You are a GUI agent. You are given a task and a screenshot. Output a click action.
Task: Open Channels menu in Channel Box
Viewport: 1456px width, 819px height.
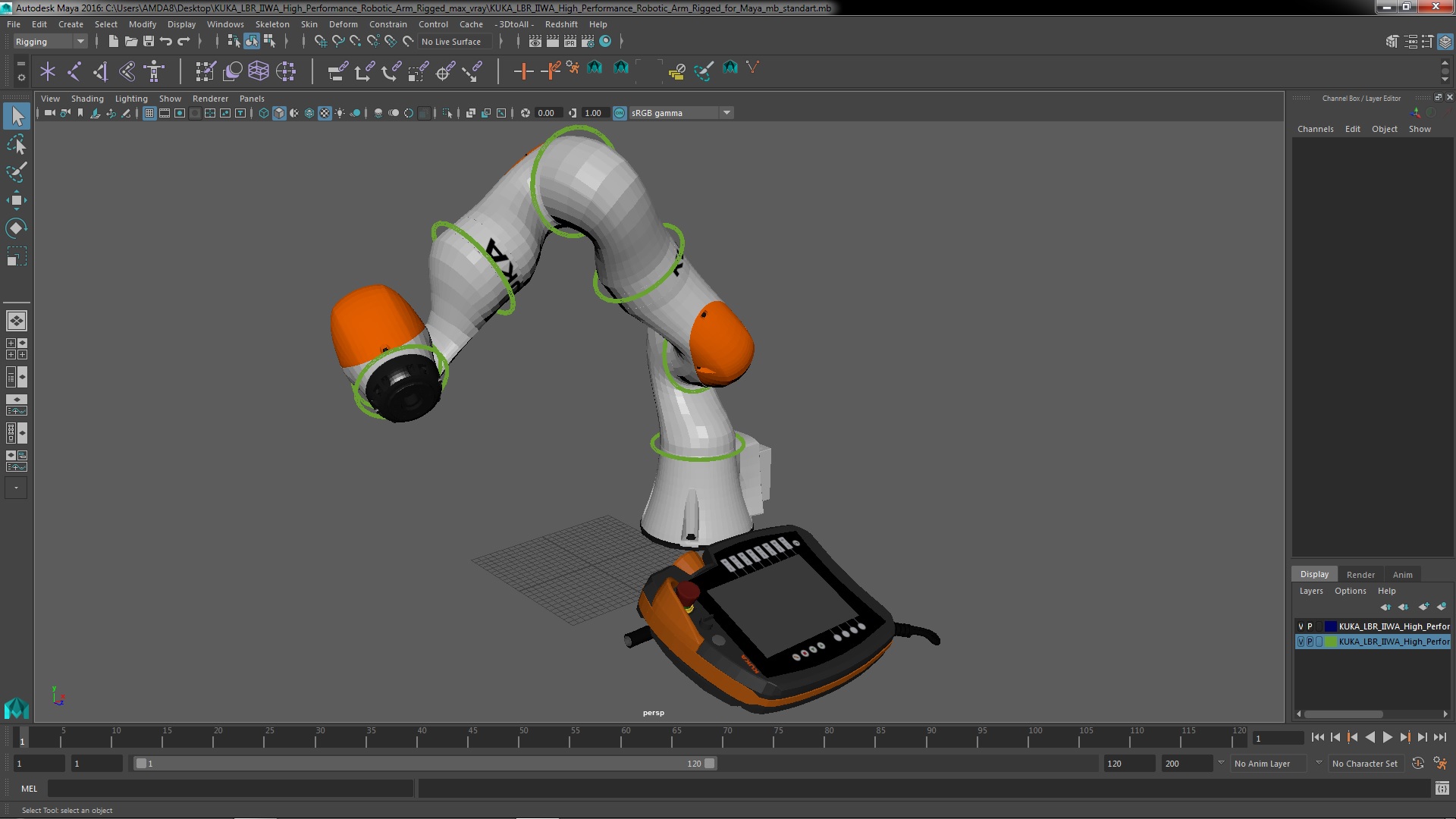click(1315, 129)
